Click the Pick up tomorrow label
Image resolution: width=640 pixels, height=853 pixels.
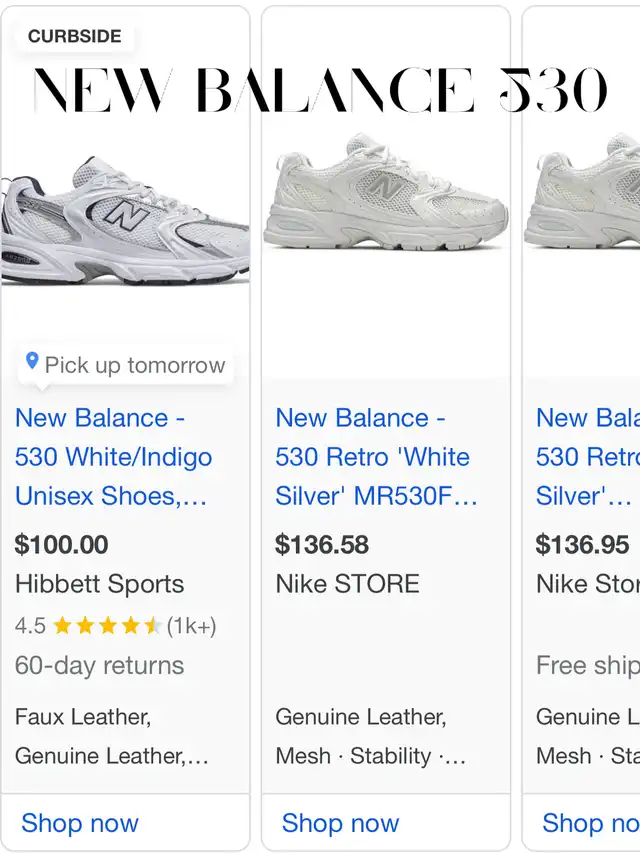click(x=135, y=365)
